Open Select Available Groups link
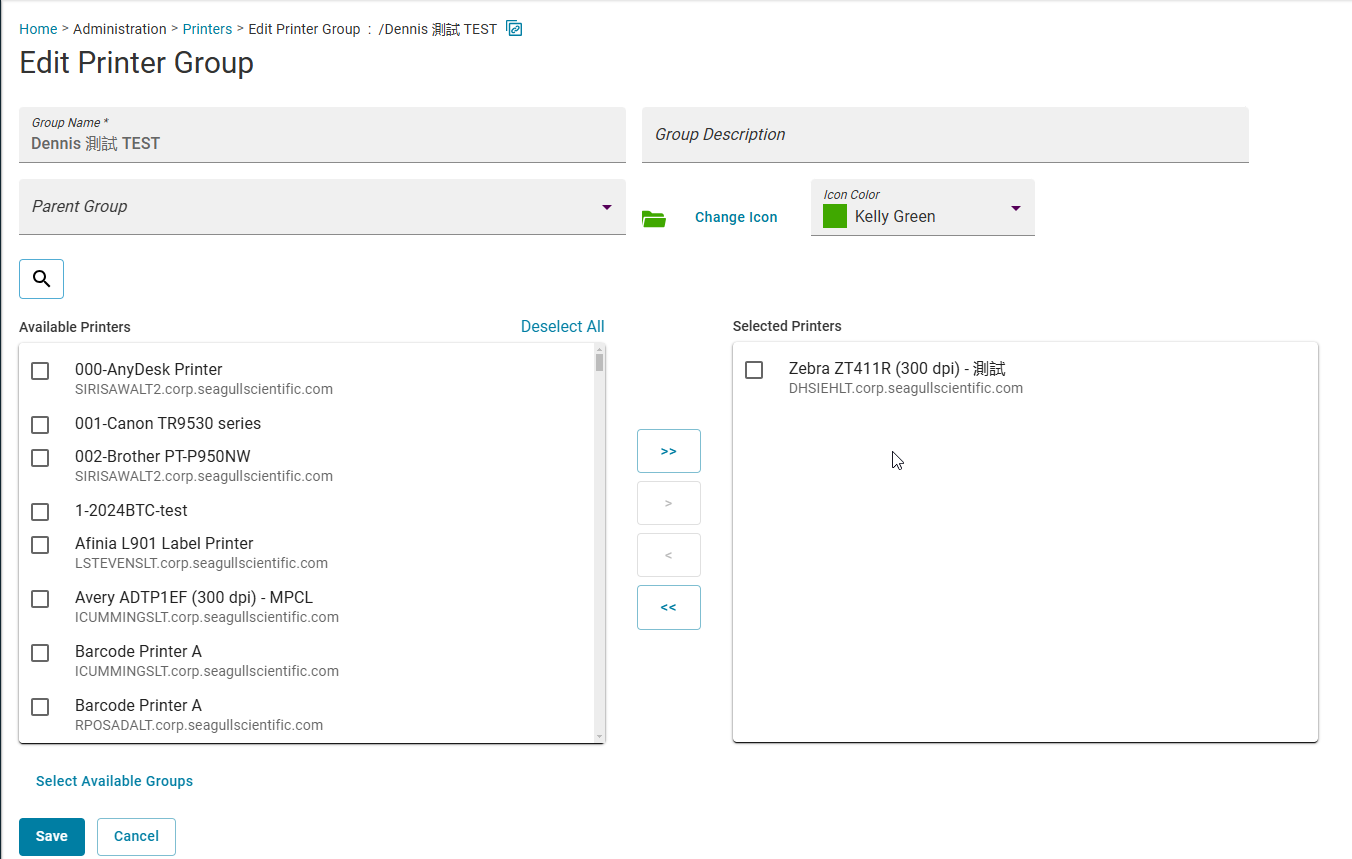Image resolution: width=1352 pixels, height=859 pixels. point(114,781)
